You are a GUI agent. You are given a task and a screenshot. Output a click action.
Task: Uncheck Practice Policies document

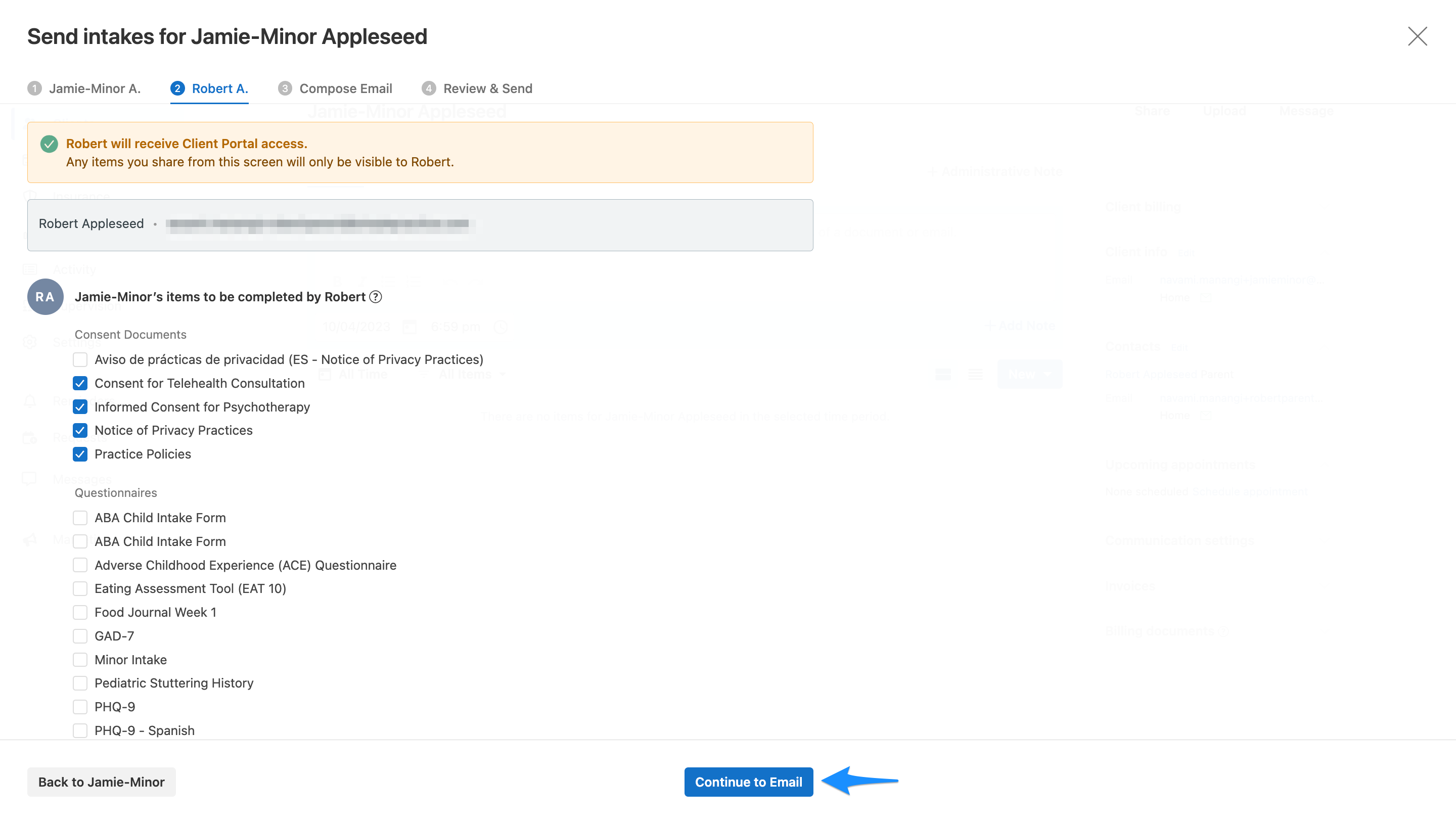tap(80, 454)
